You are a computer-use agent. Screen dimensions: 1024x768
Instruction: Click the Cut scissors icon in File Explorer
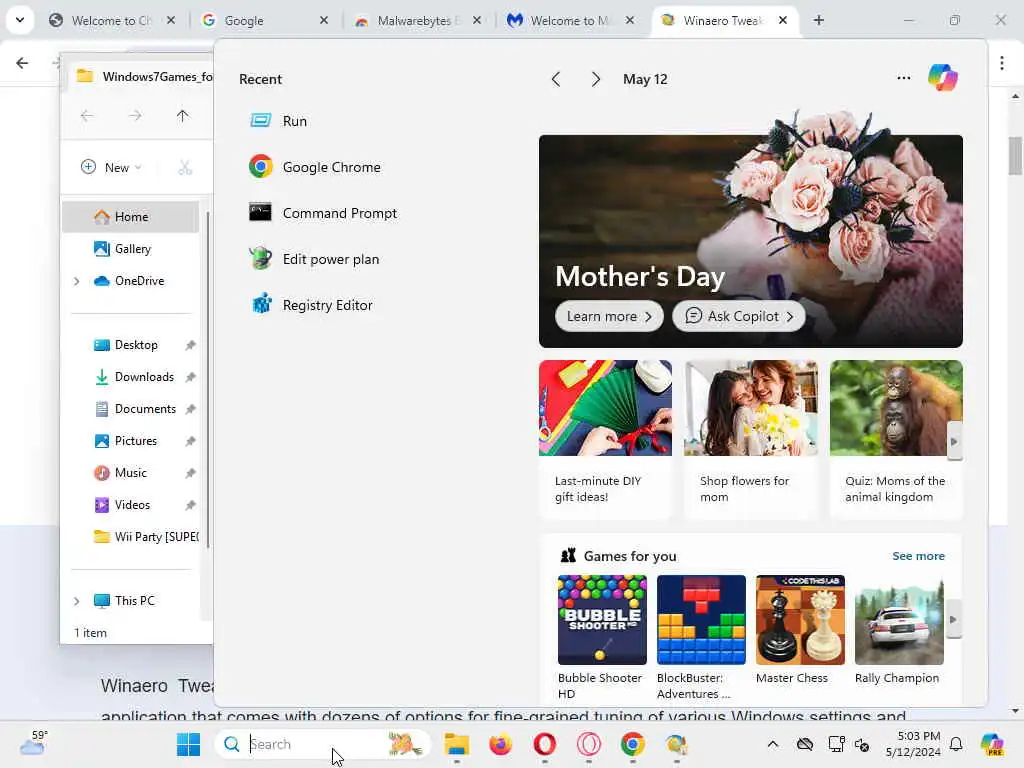click(185, 167)
